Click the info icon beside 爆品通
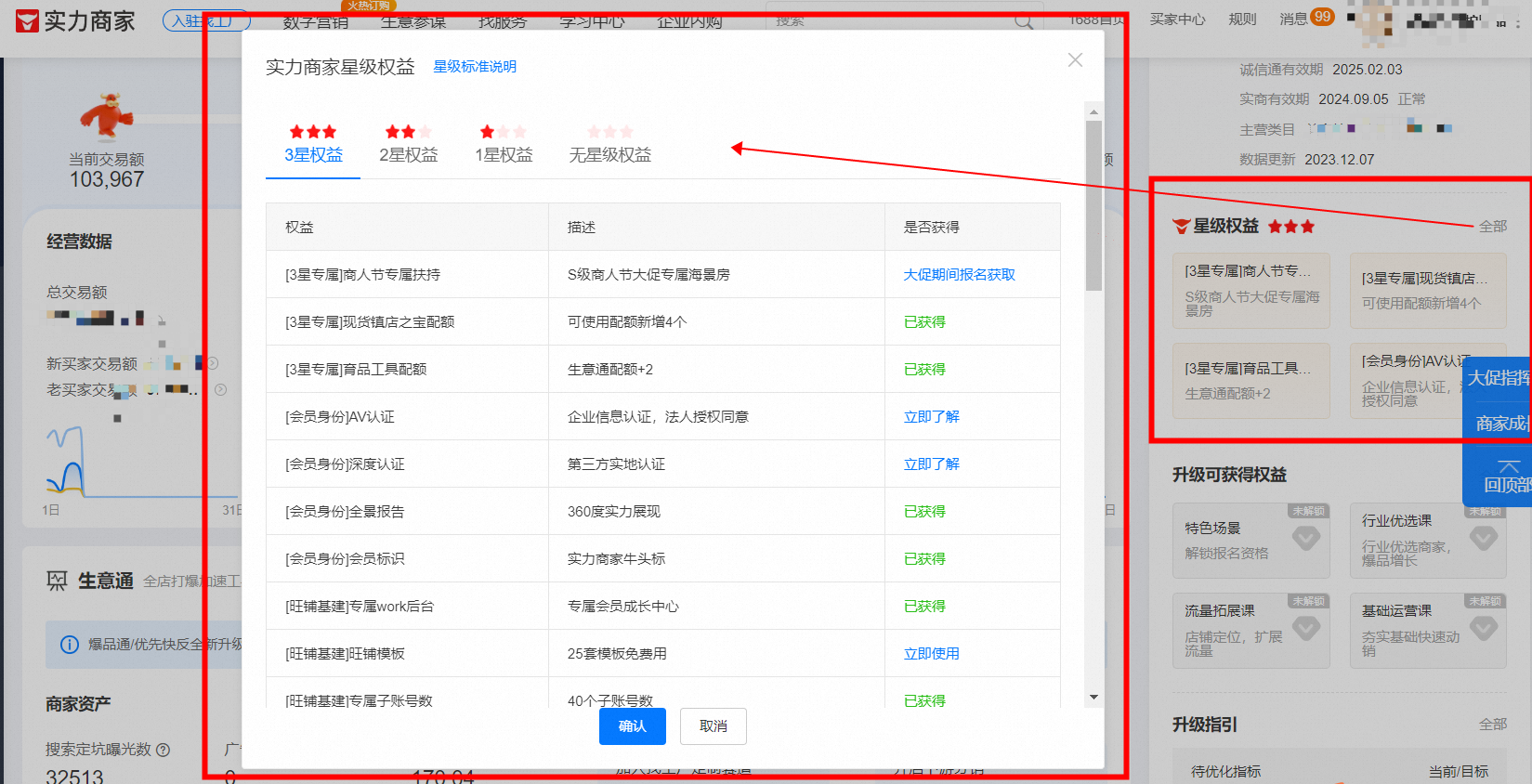 pos(70,645)
